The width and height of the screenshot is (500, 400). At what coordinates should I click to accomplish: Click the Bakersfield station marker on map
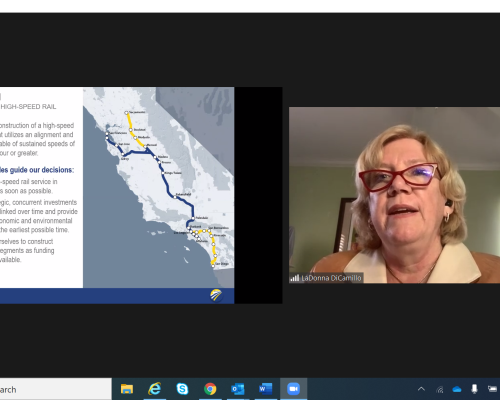(x=175, y=197)
